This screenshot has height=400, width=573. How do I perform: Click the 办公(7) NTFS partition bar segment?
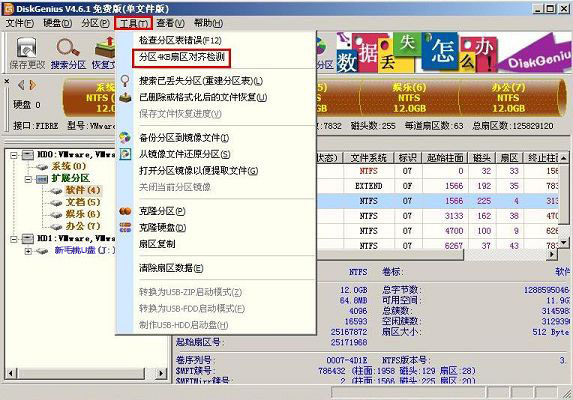click(509, 98)
